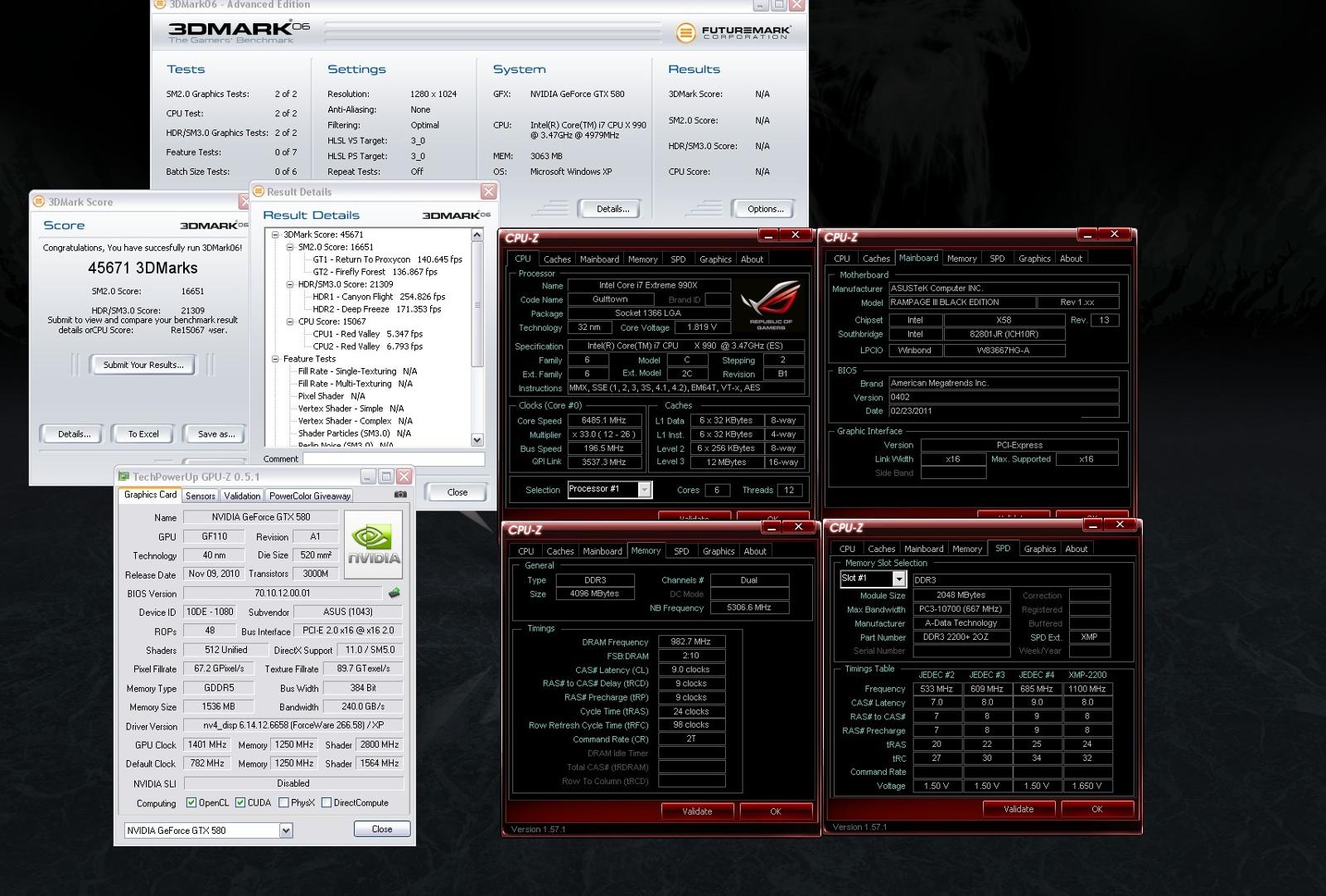The image size is (1326, 896).
Task: Open SPD tab in CPU-Z CPU window
Action: pyautogui.click(x=678, y=259)
